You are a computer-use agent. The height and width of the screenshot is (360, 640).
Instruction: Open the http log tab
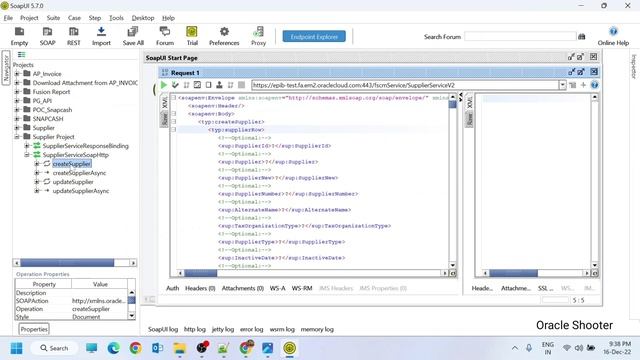click(195, 329)
